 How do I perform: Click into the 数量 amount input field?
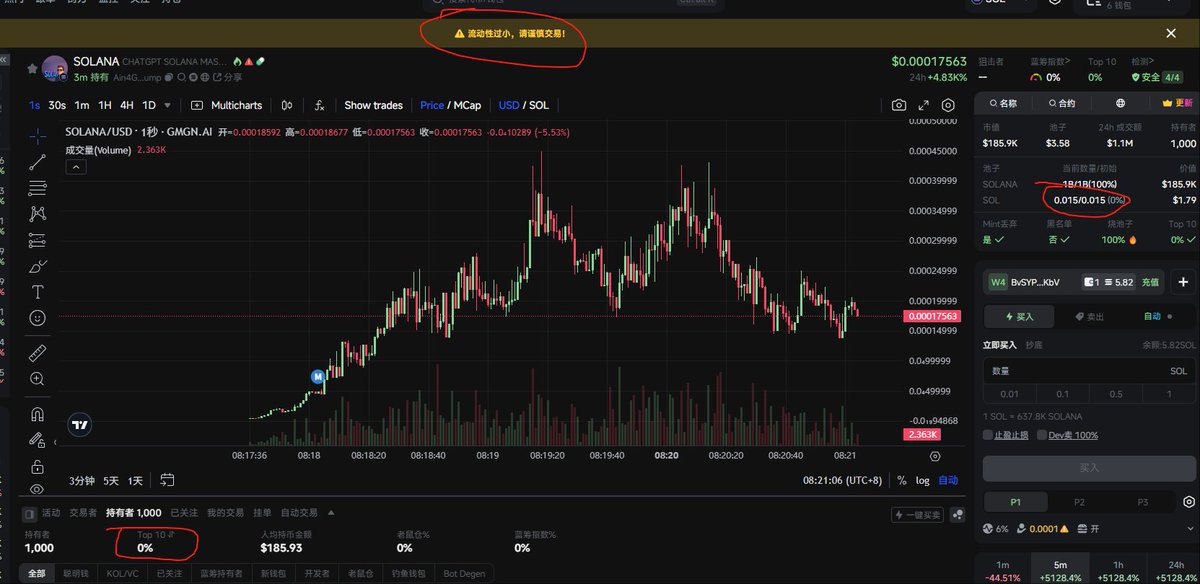click(1090, 370)
